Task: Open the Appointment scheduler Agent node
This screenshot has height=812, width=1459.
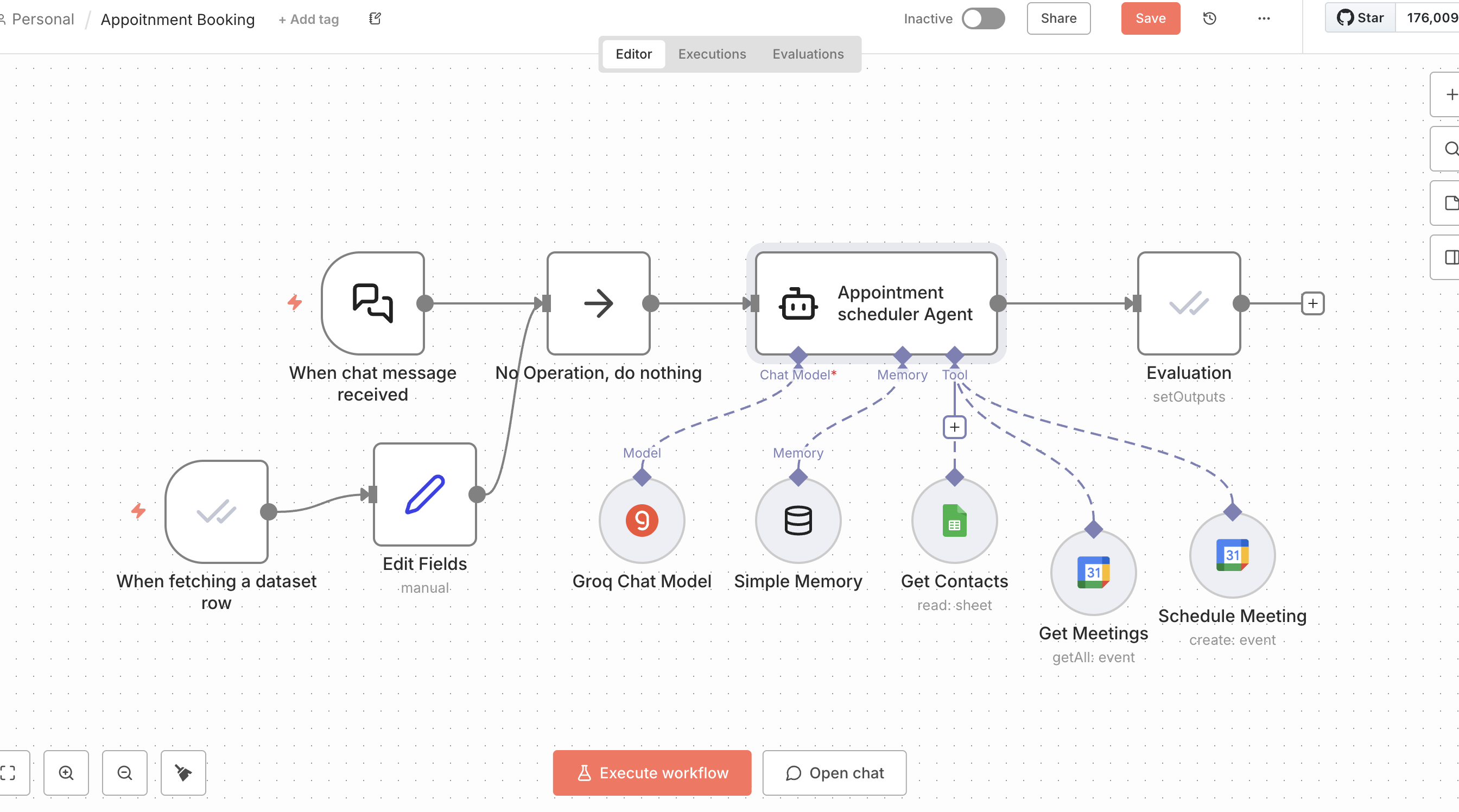Action: coord(876,303)
